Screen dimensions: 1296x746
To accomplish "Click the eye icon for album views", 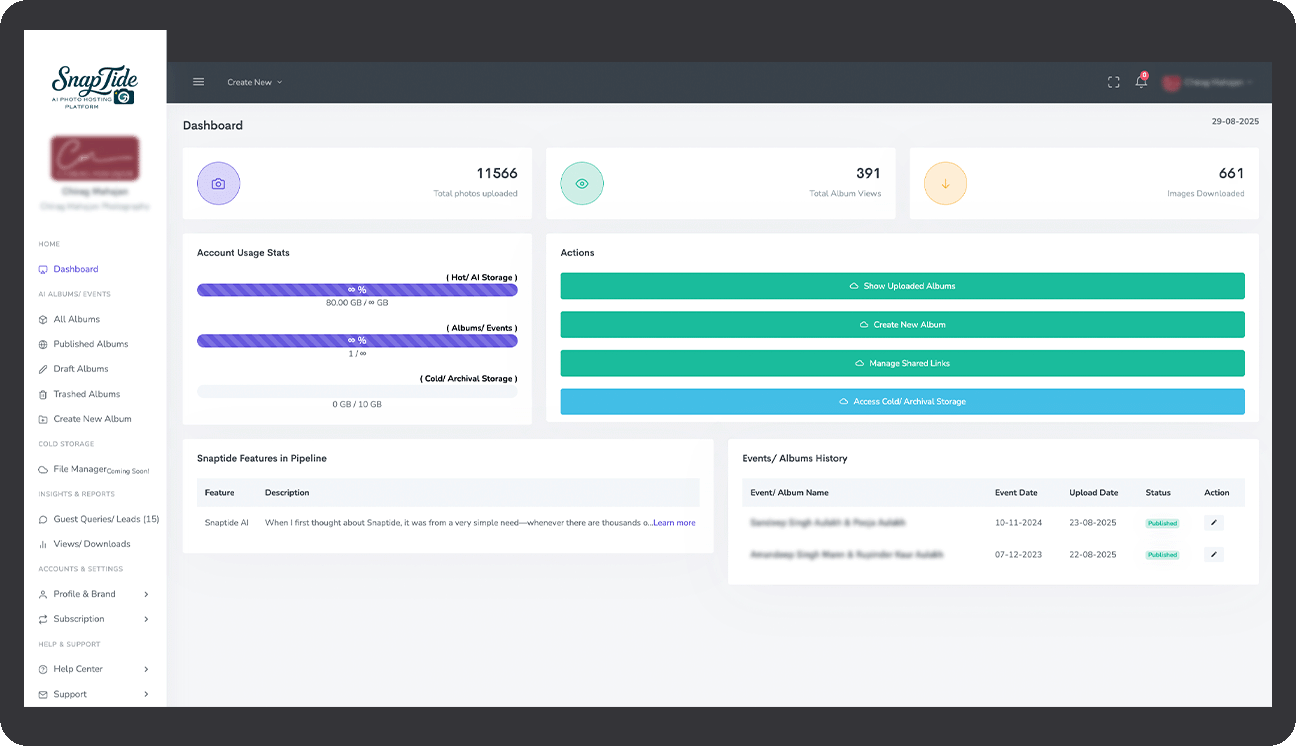I will tap(582, 184).
